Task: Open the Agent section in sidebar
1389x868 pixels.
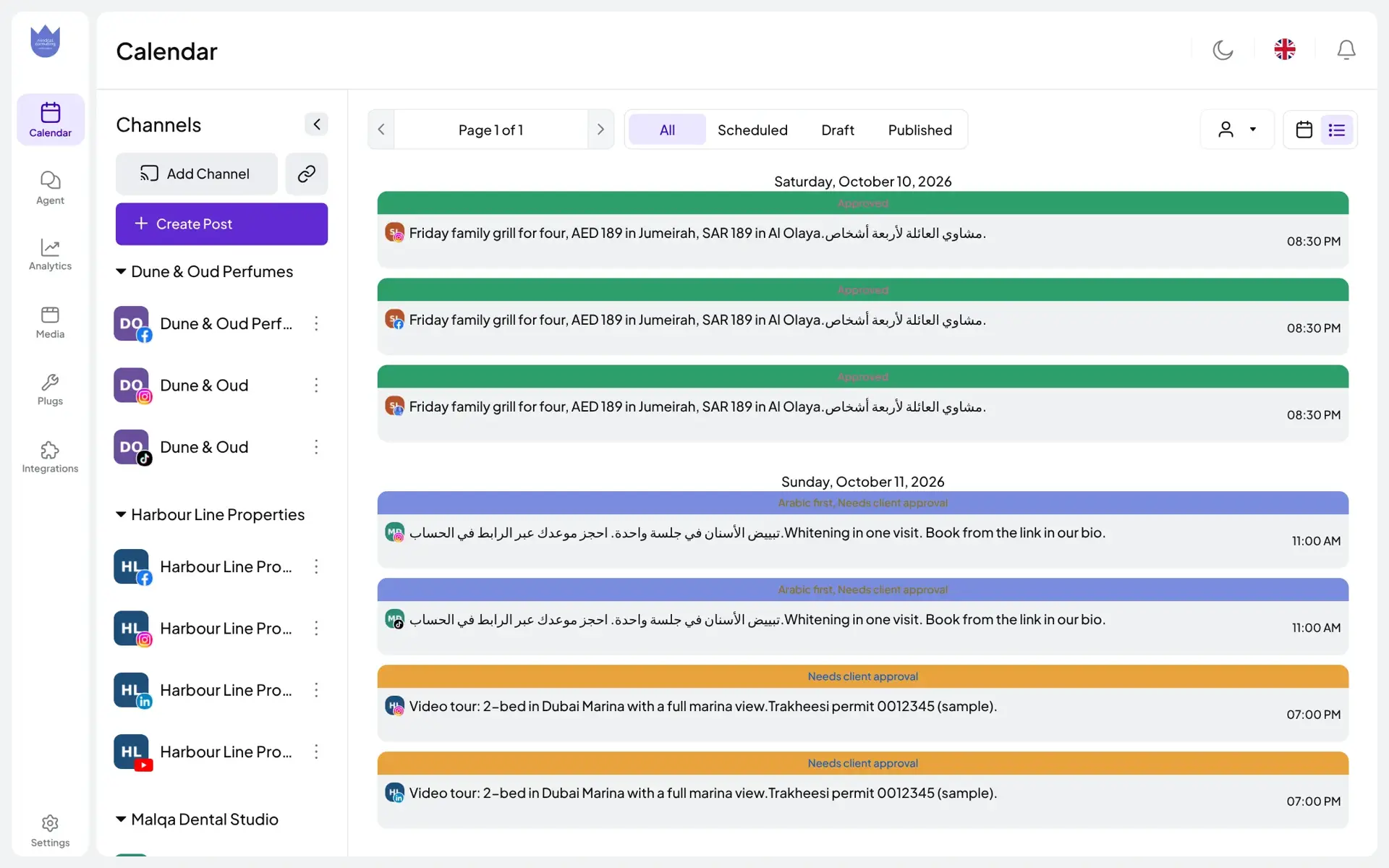Action: 50,187
